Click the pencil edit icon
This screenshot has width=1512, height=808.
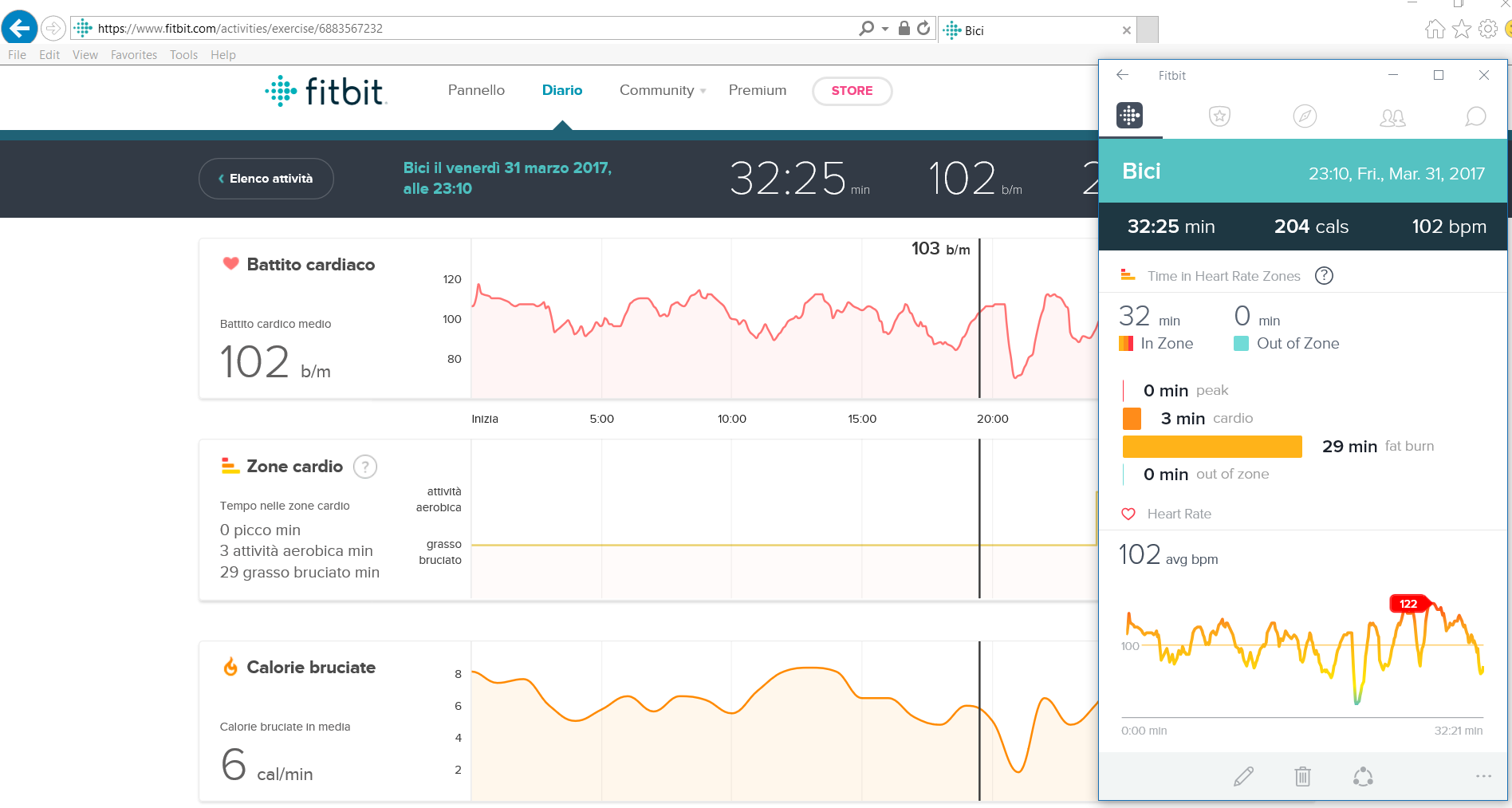tap(1243, 776)
